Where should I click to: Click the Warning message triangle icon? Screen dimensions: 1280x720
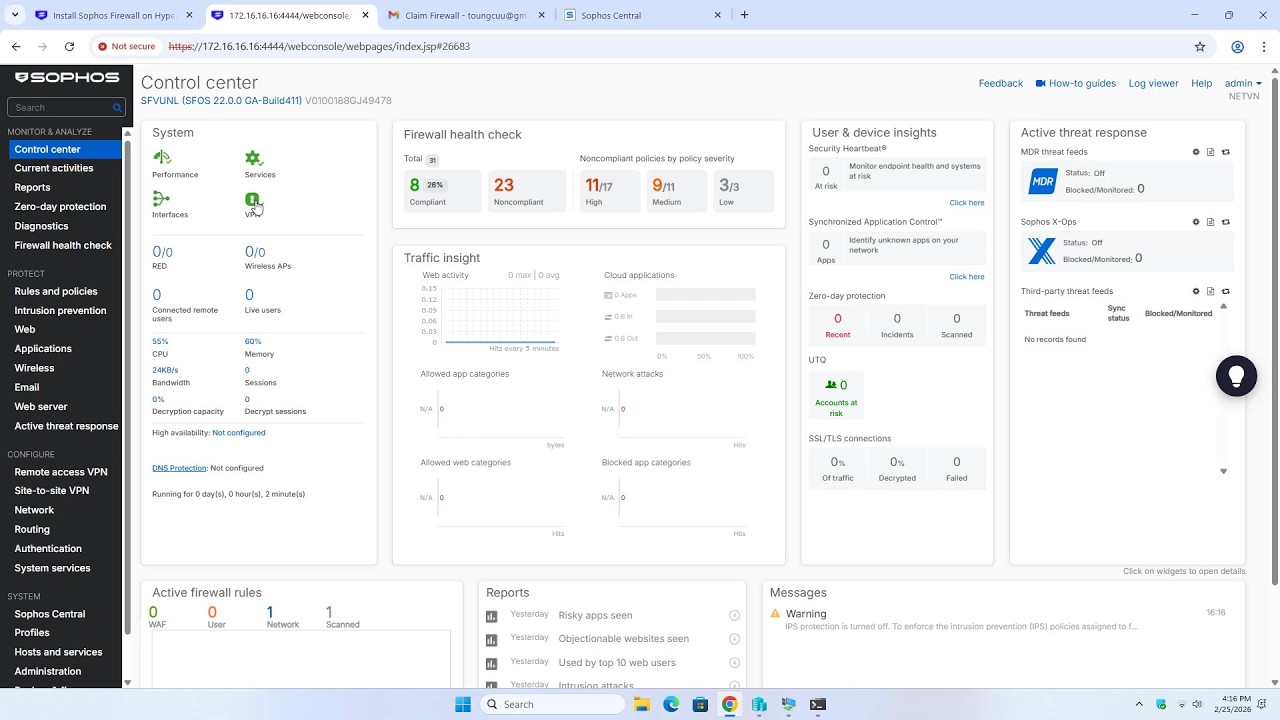coord(775,613)
